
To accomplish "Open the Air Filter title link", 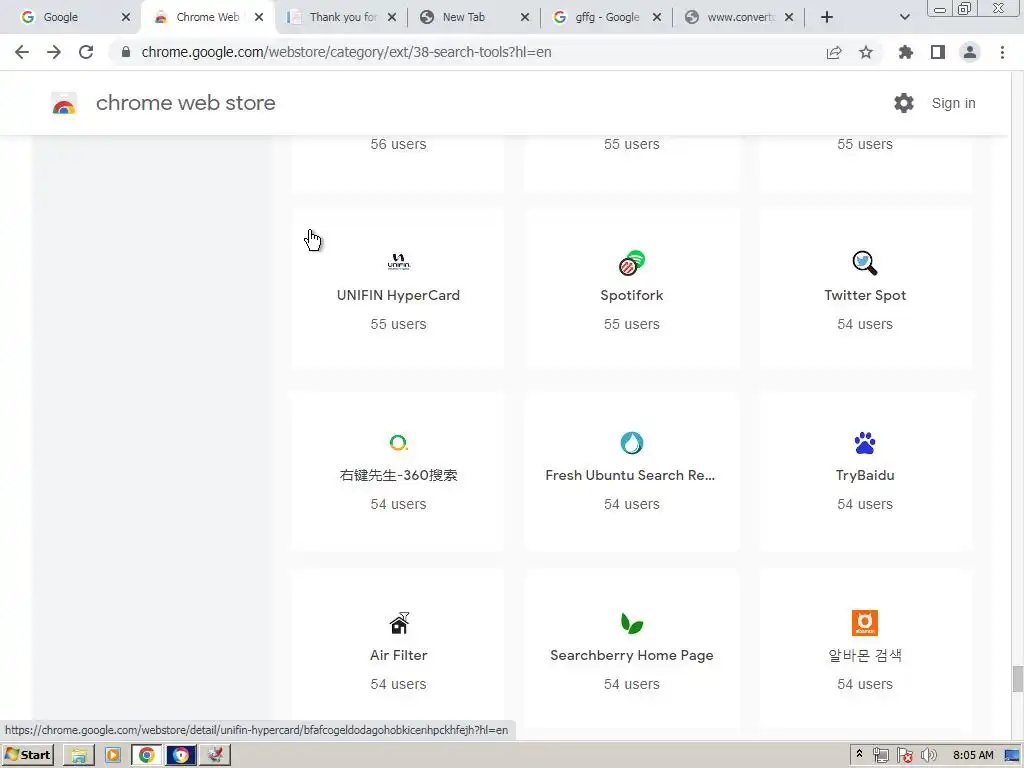I will [398, 655].
